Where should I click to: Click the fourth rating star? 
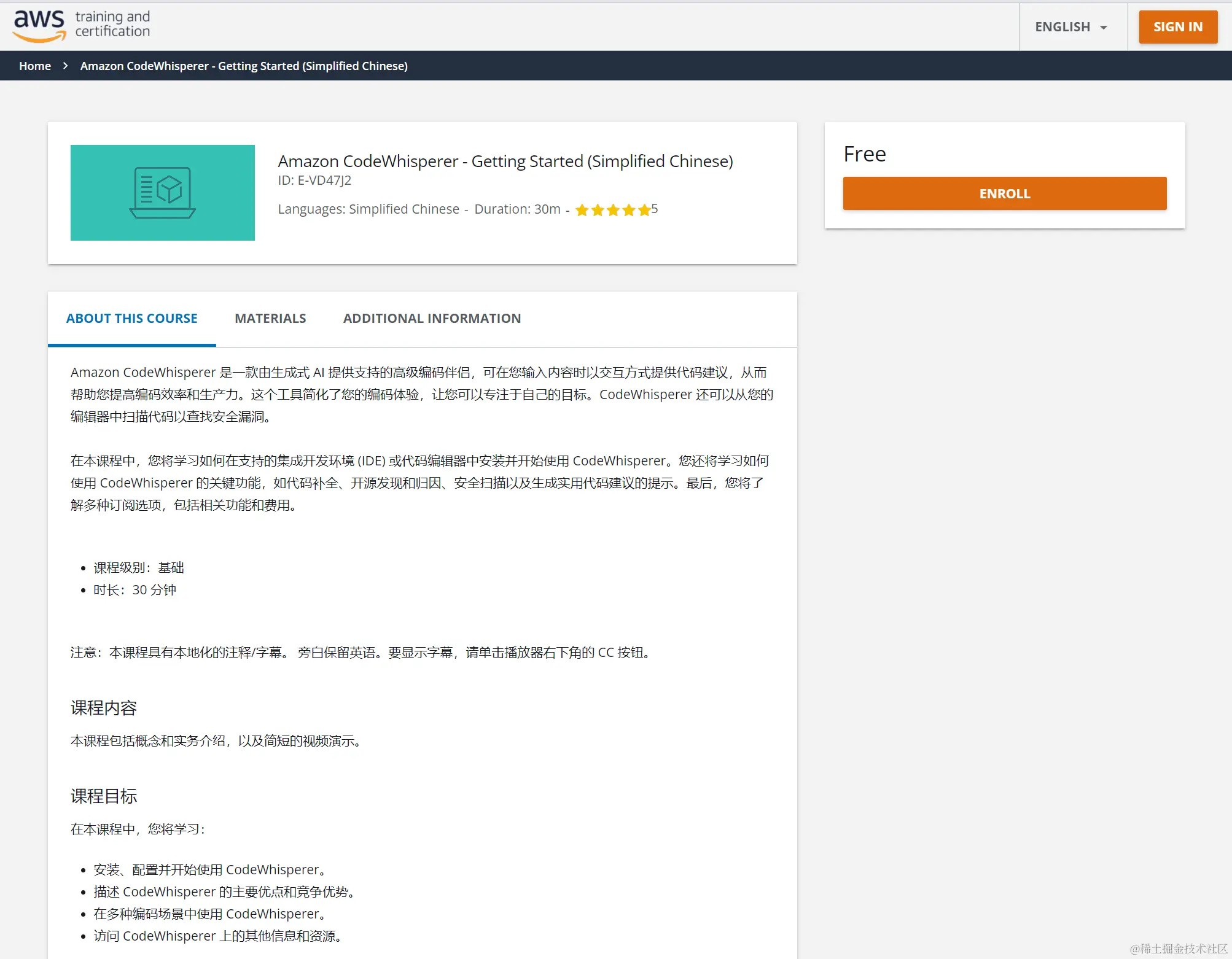tap(628, 211)
